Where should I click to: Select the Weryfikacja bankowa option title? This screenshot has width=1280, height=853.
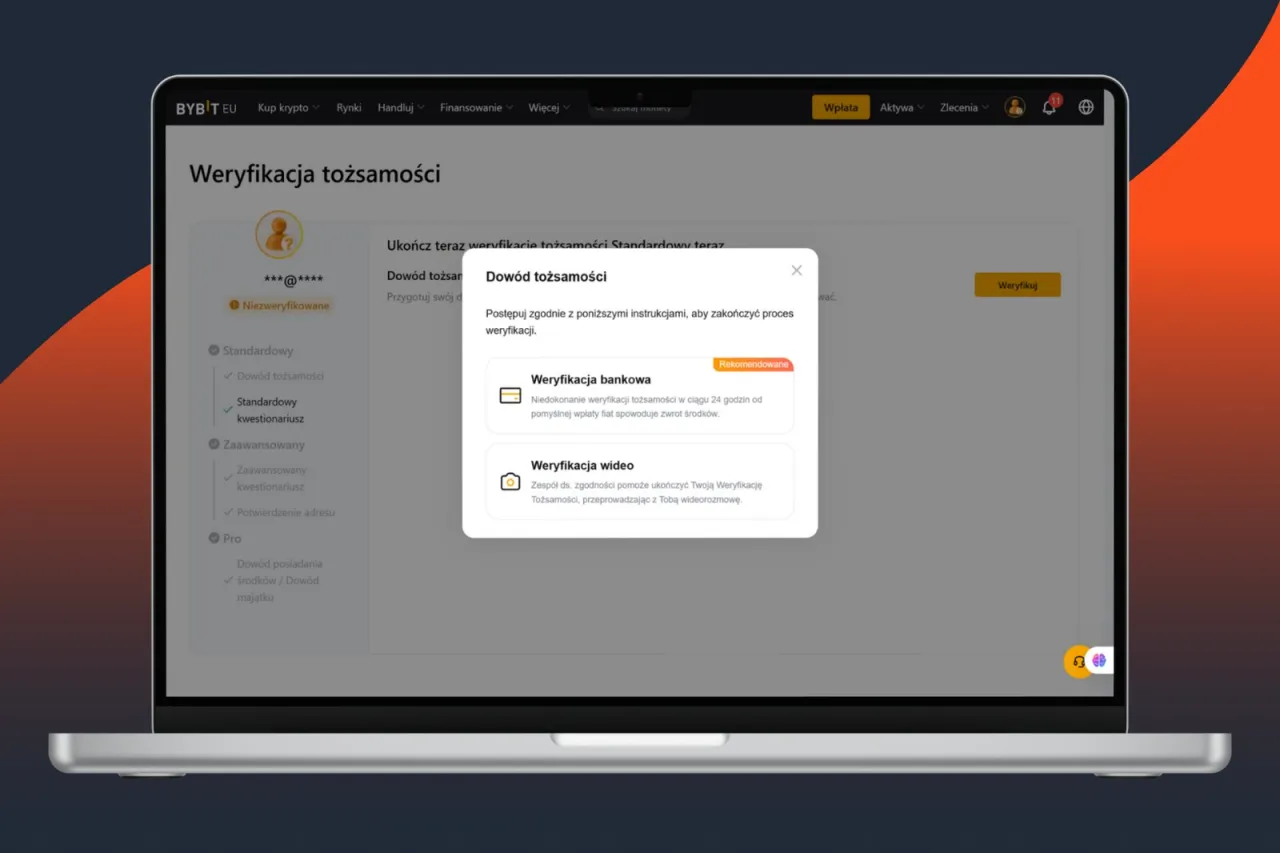[590, 380]
